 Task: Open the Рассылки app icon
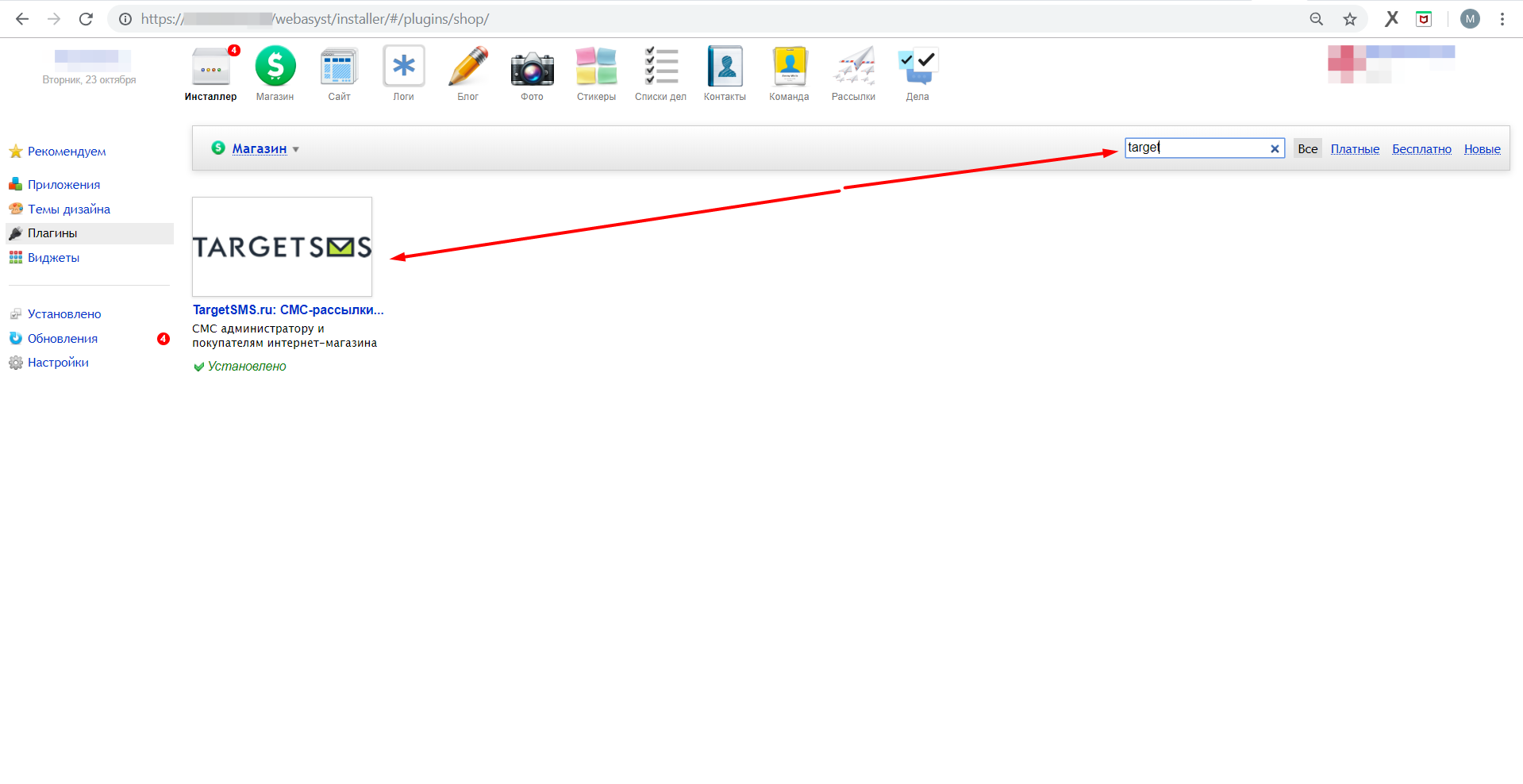click(854, 67)
